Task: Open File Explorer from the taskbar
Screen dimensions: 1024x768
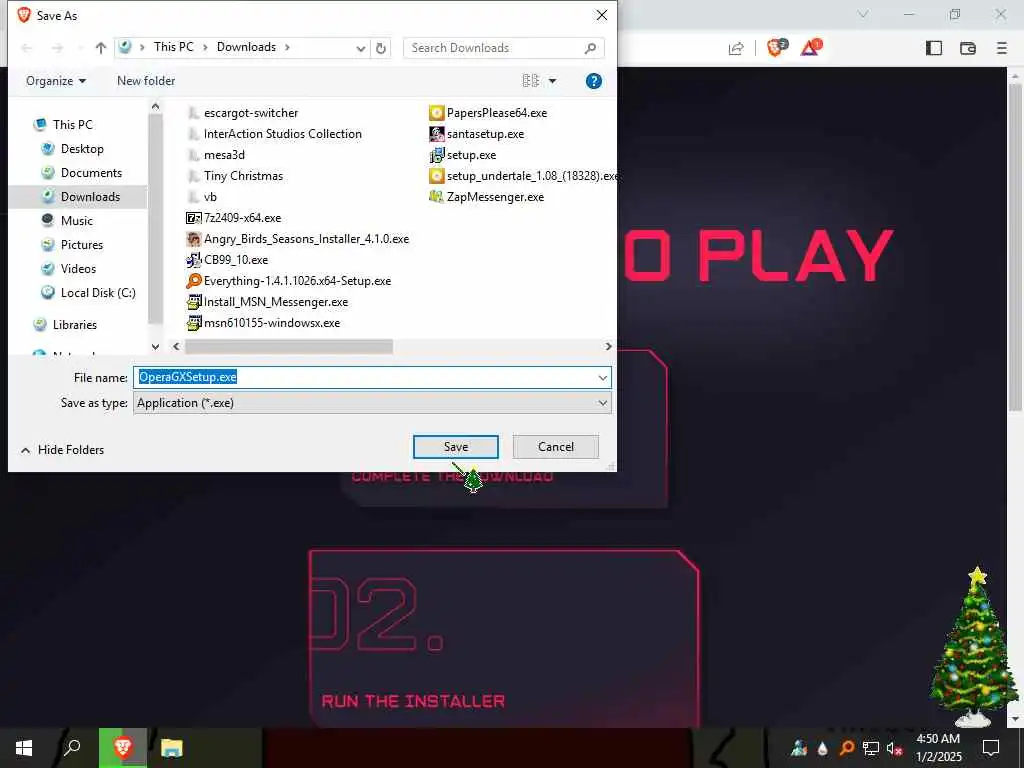Action: (172, 748)
